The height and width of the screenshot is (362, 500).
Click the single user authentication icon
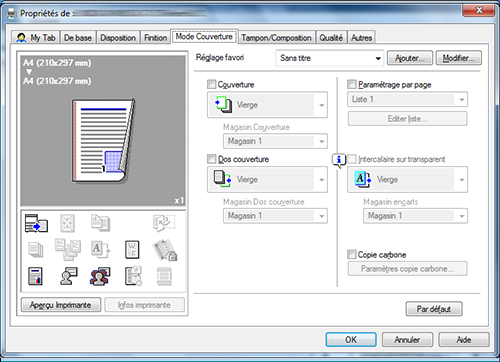pos(69,276)
